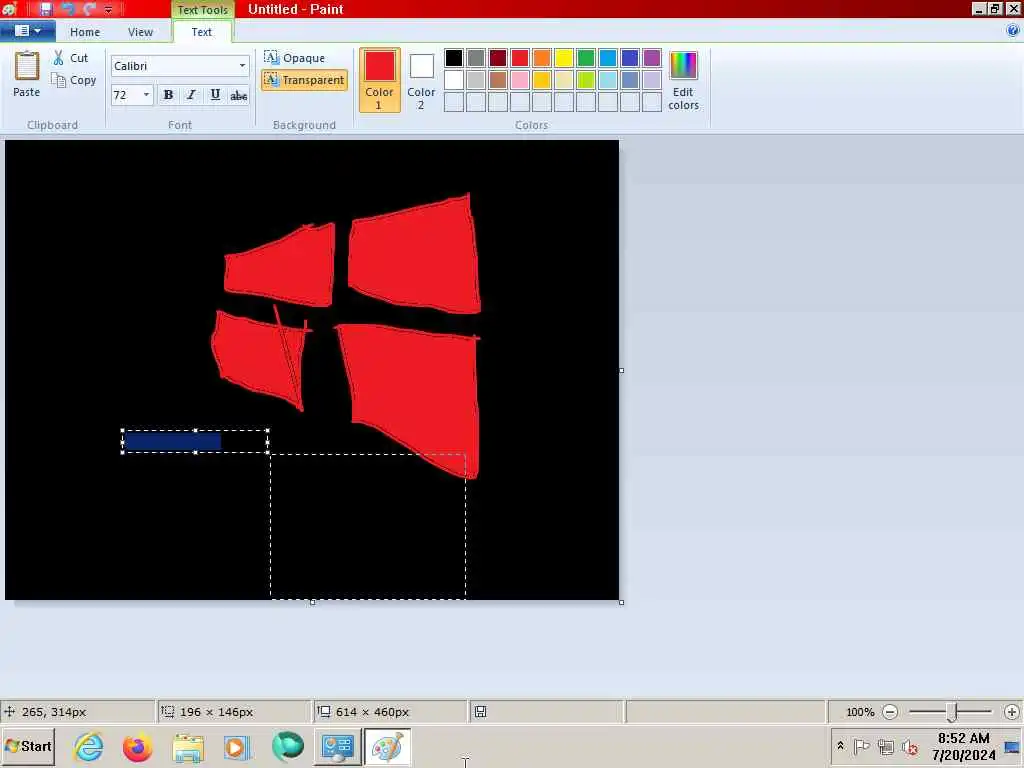Click the zoom out minus button

(x=889, y=712)
